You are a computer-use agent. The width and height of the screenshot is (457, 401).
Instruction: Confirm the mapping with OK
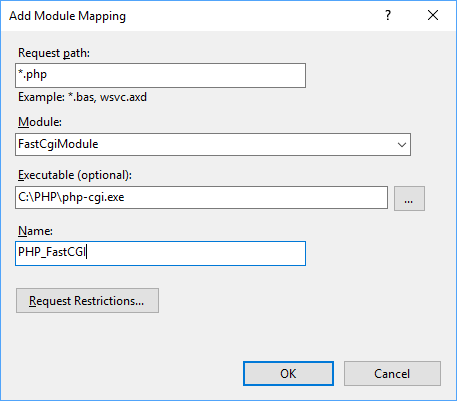tap(288, 373)
